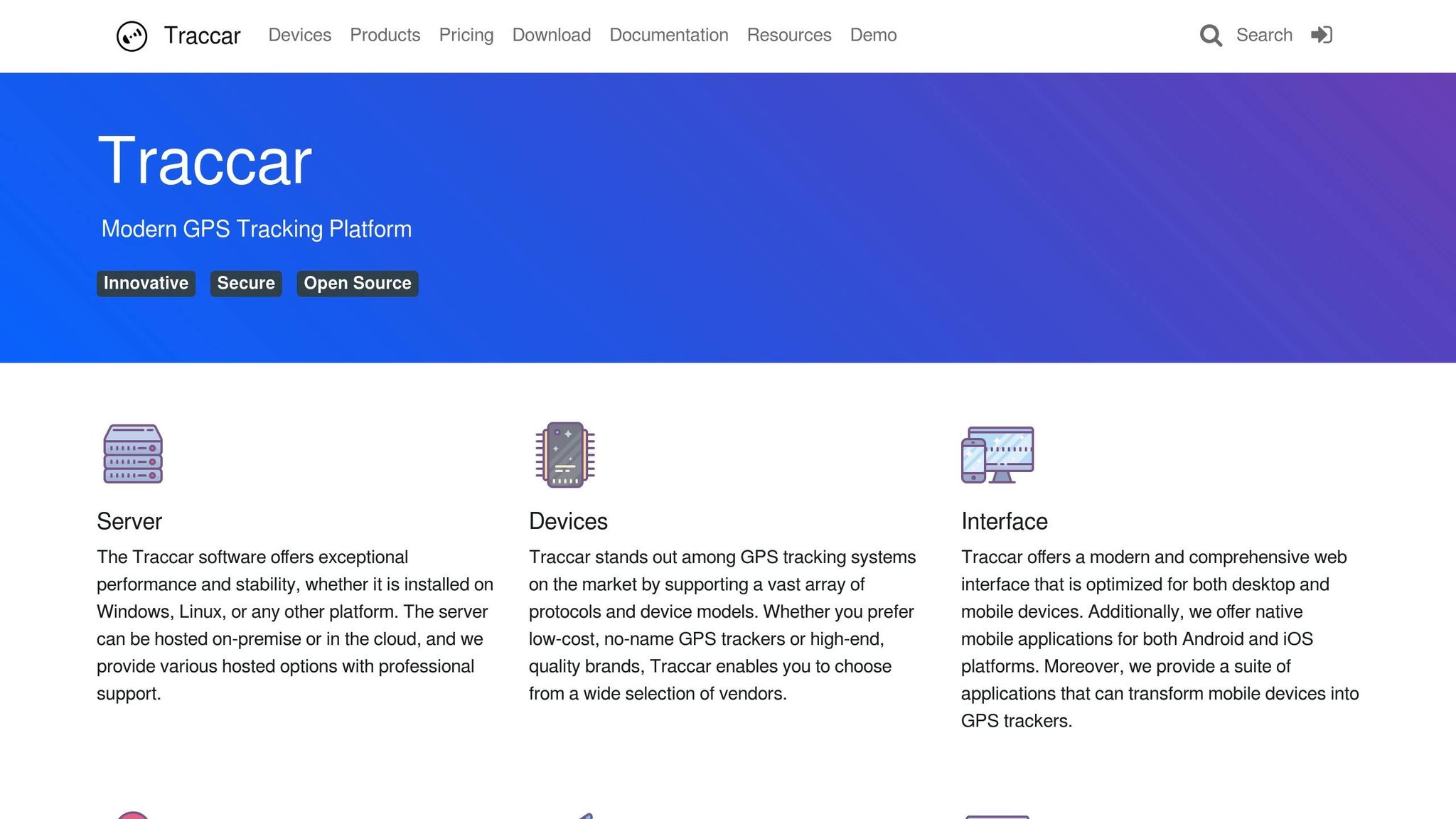Screen dimensions: 1456x819
Task: Click the Interface monitor and phone icon
Action: 997,454
